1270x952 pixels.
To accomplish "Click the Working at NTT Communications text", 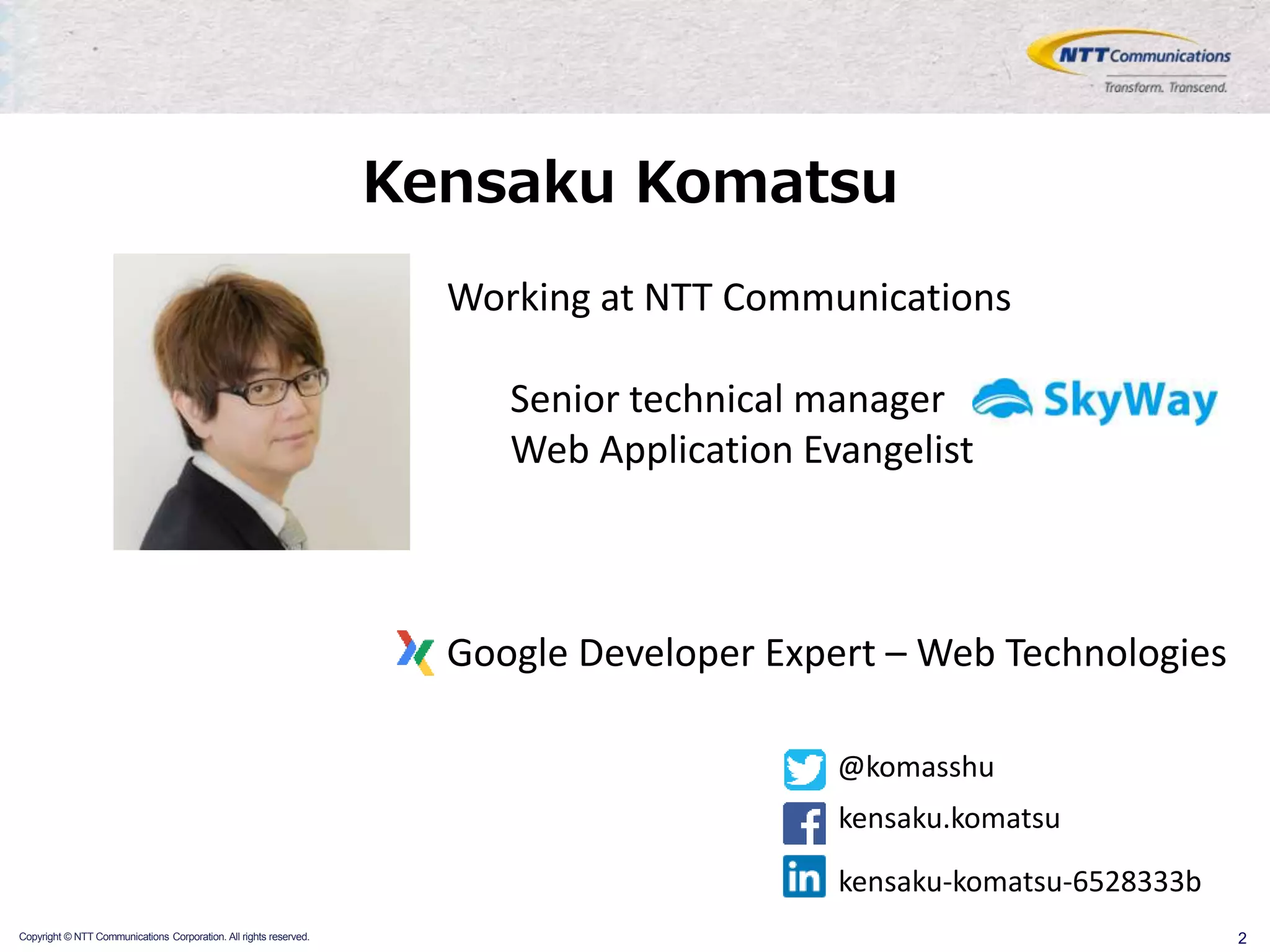I will 729,297.
